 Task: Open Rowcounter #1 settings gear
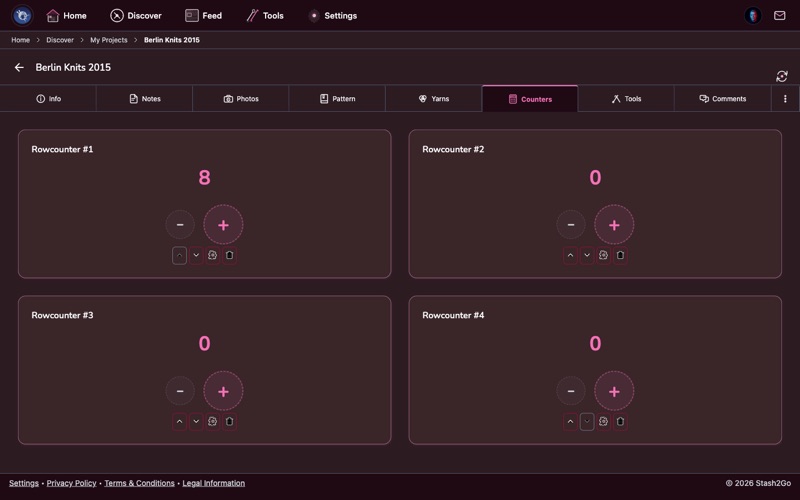coord(213,255)
